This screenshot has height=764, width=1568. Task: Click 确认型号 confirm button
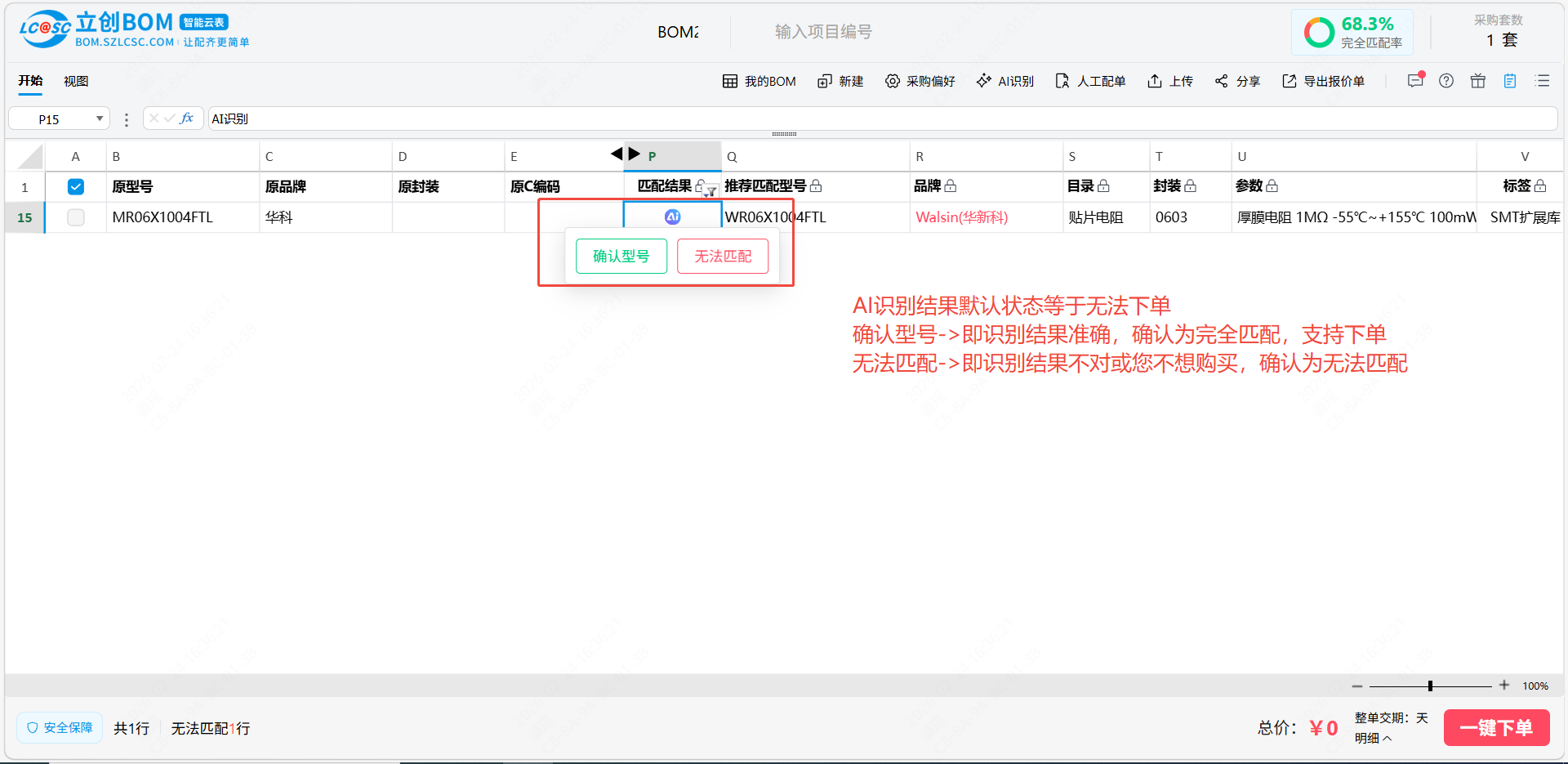pos(621,257)
